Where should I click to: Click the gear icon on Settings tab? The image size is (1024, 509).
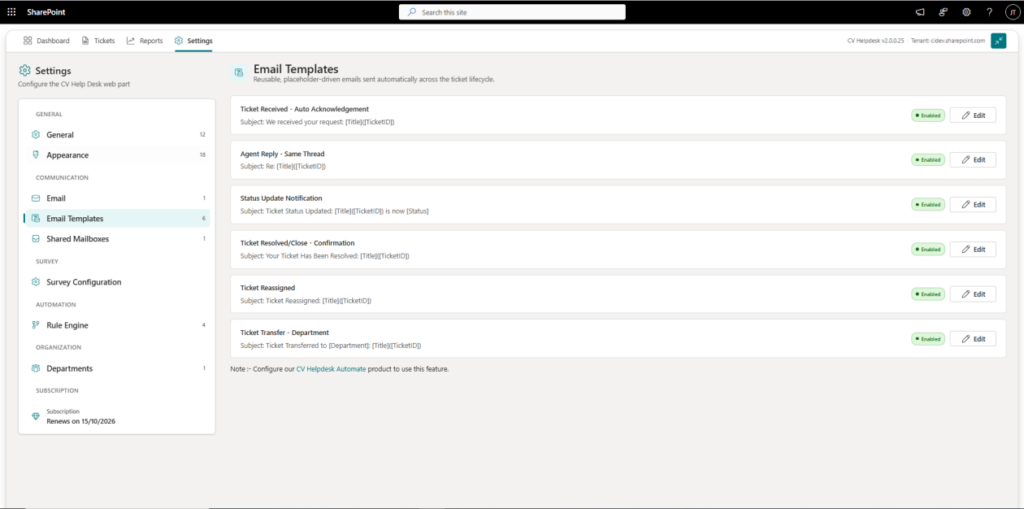coord(179,41)
